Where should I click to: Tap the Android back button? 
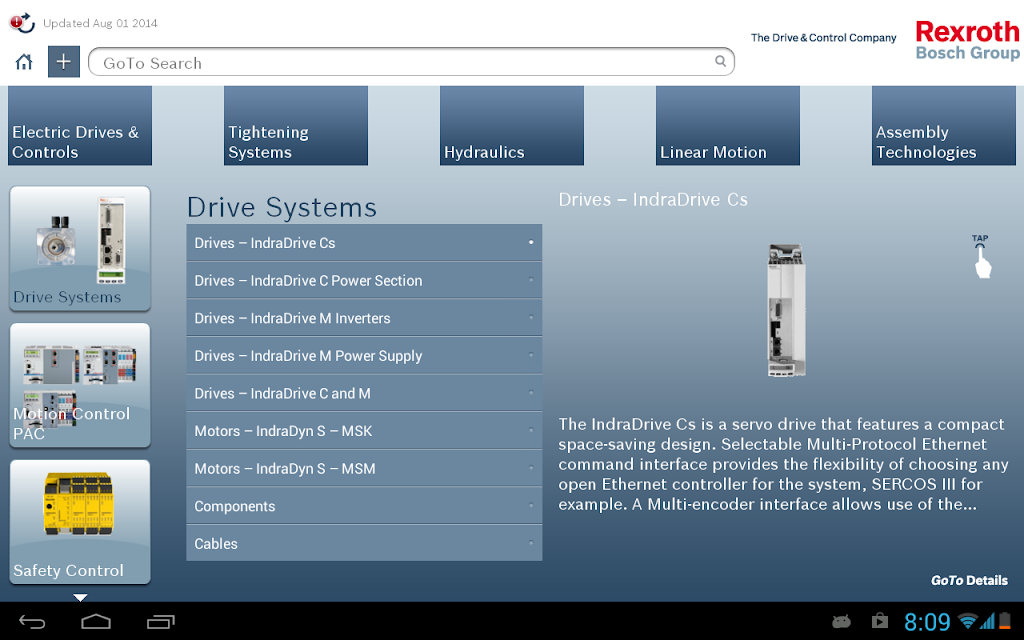point(31,622)
